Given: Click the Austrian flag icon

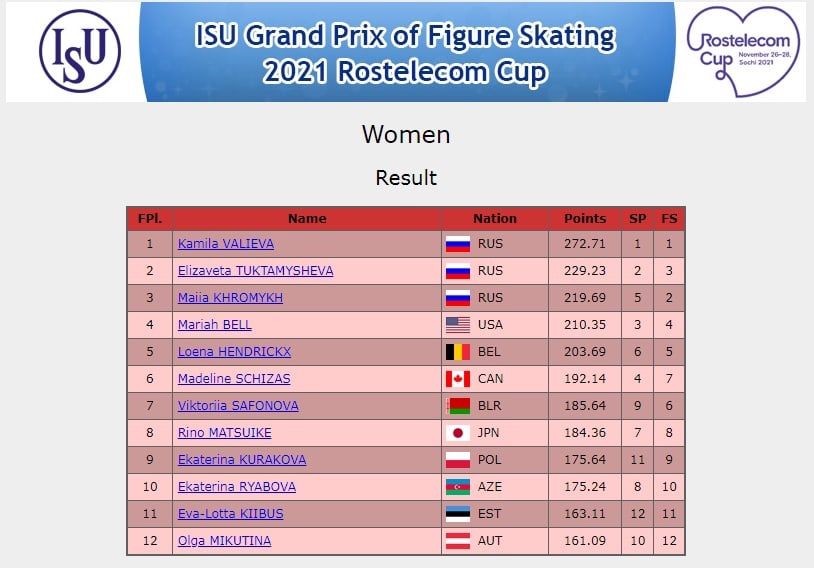Looking at the screenshot, I should click(458, 541).
